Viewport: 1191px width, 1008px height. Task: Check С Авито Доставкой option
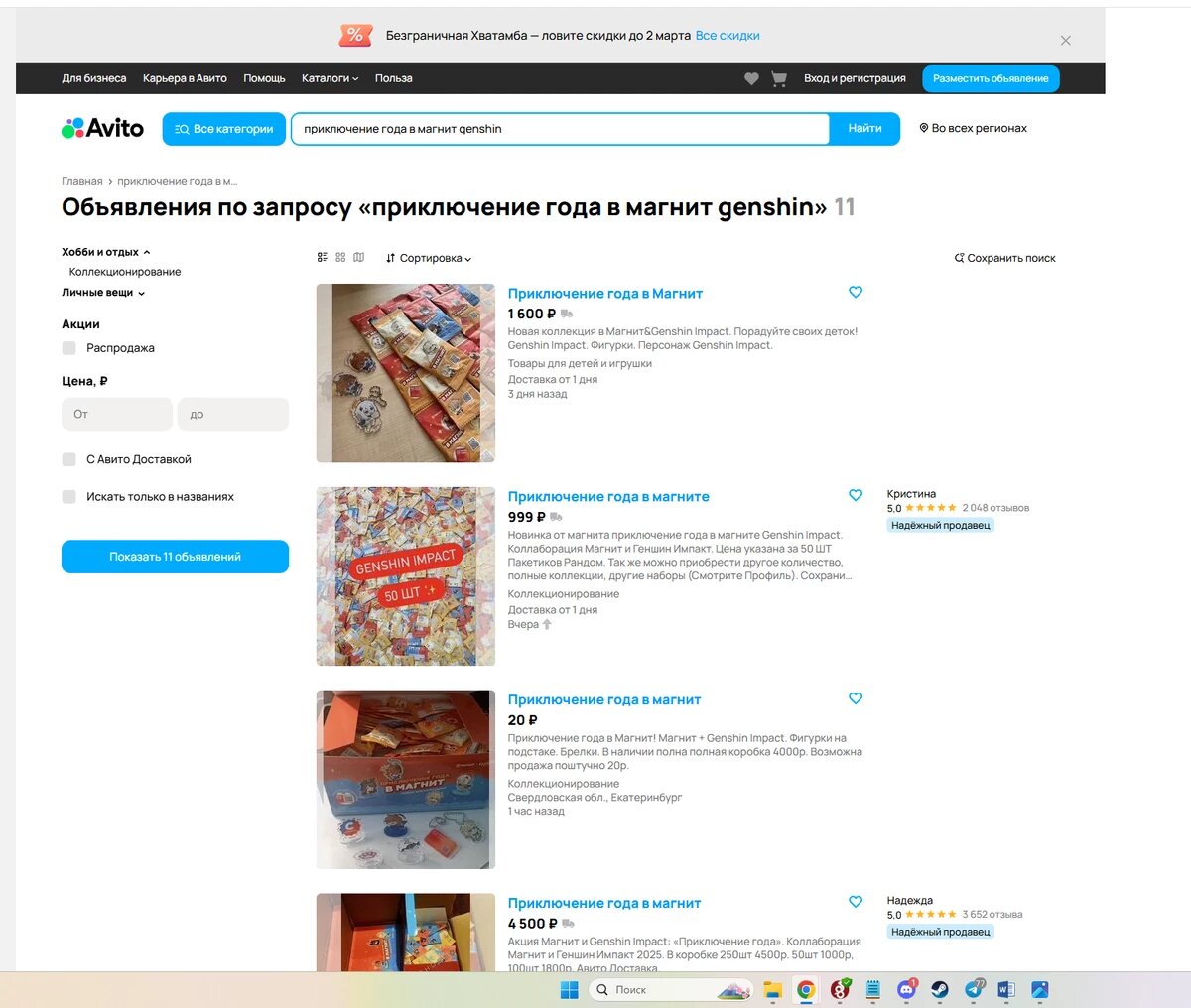coord(69,459)
